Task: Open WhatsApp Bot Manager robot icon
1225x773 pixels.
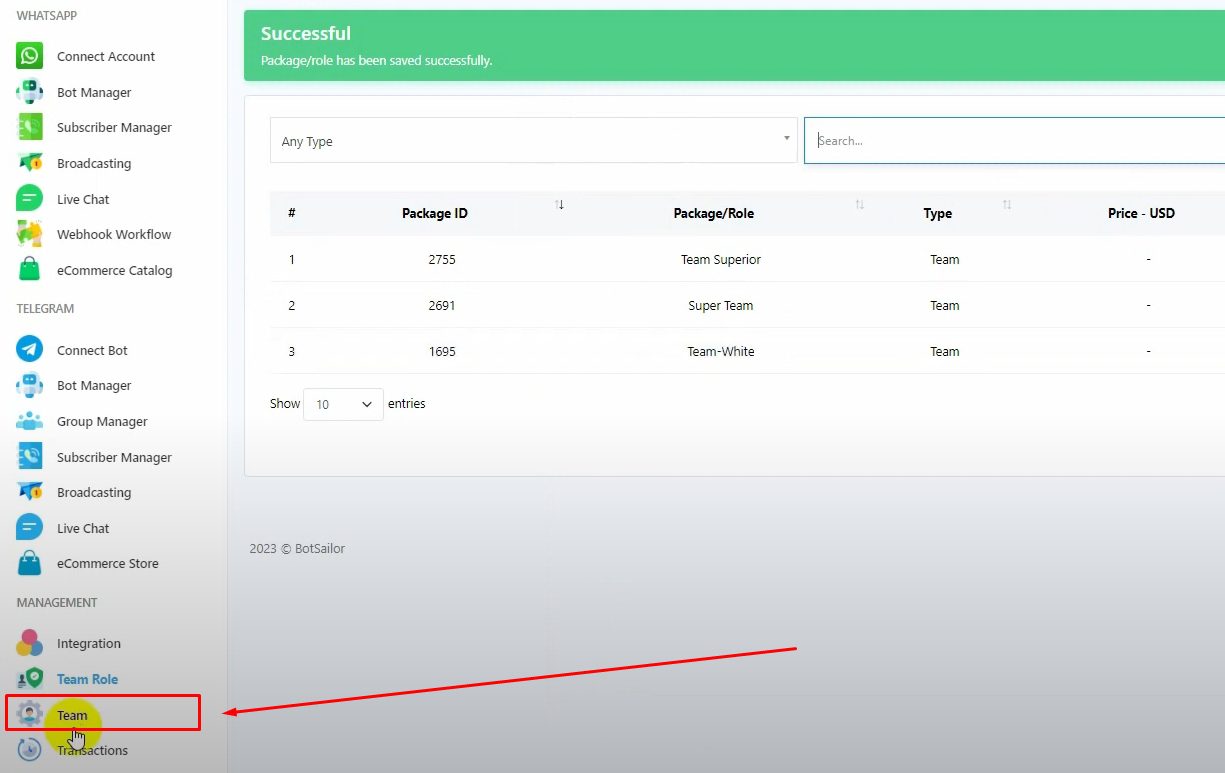Action: click(30, 92)
